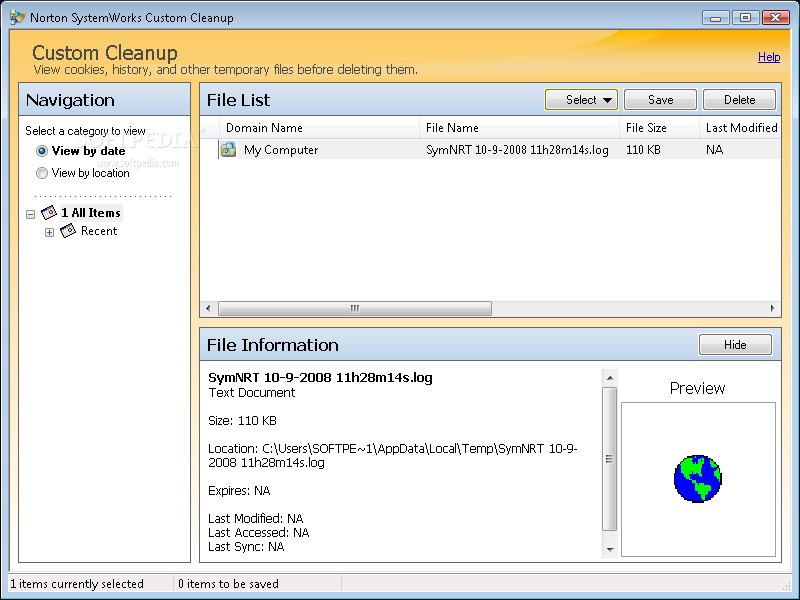Click the bold SymNRT filename in File Information
Screen dimensions: 800x600
[320, 378]
